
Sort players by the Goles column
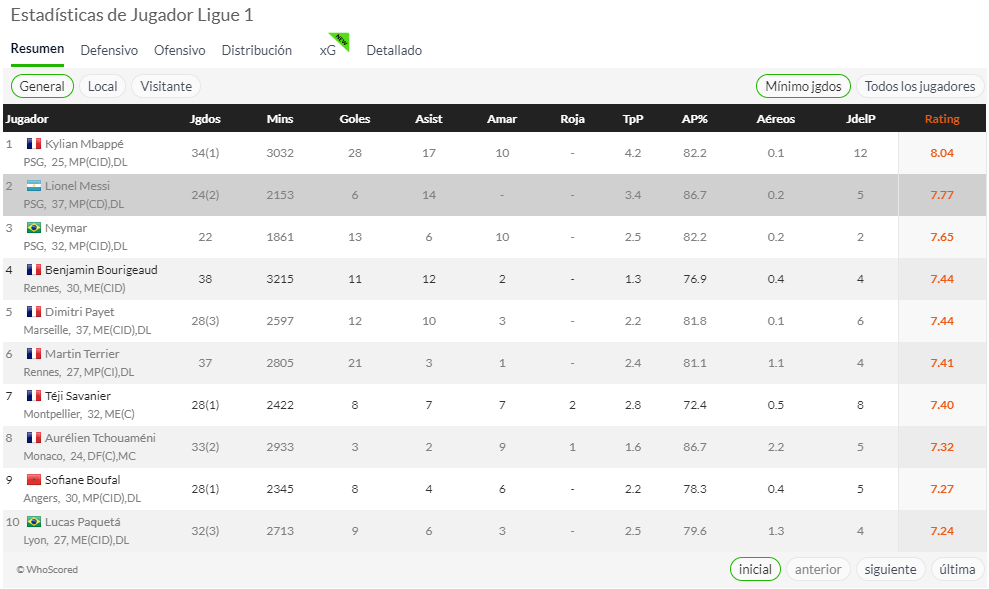pos(354,119)
